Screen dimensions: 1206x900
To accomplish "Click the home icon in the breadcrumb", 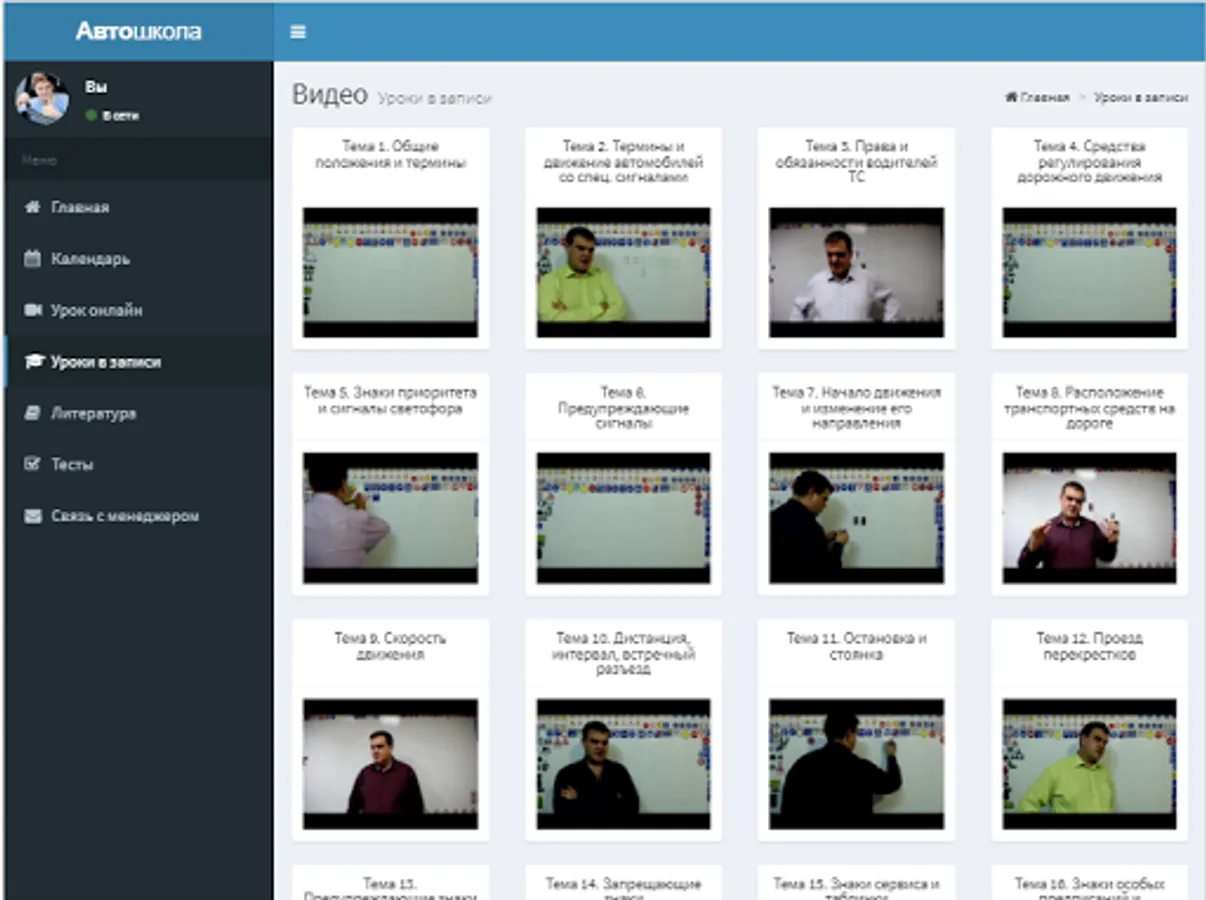I will [x=1011, y=98].
